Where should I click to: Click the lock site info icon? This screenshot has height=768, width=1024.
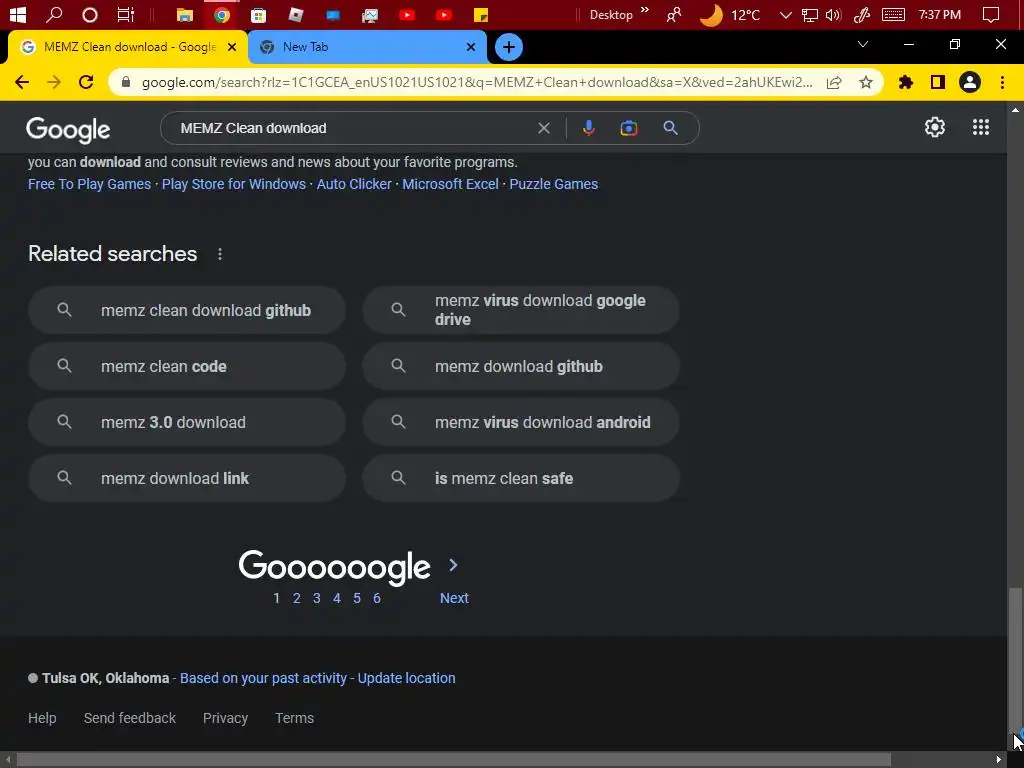click(x=126, y=82)
